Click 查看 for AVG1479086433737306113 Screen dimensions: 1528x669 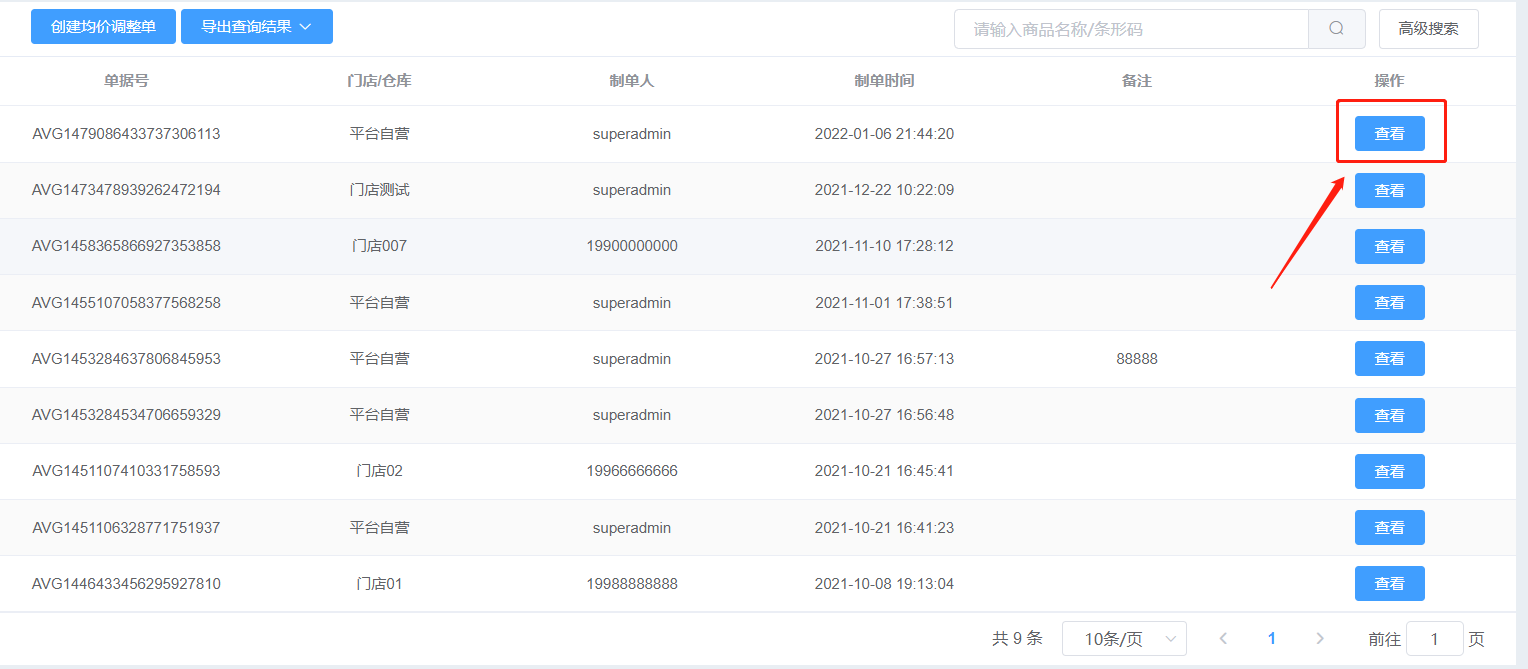tap(1389, 134)
